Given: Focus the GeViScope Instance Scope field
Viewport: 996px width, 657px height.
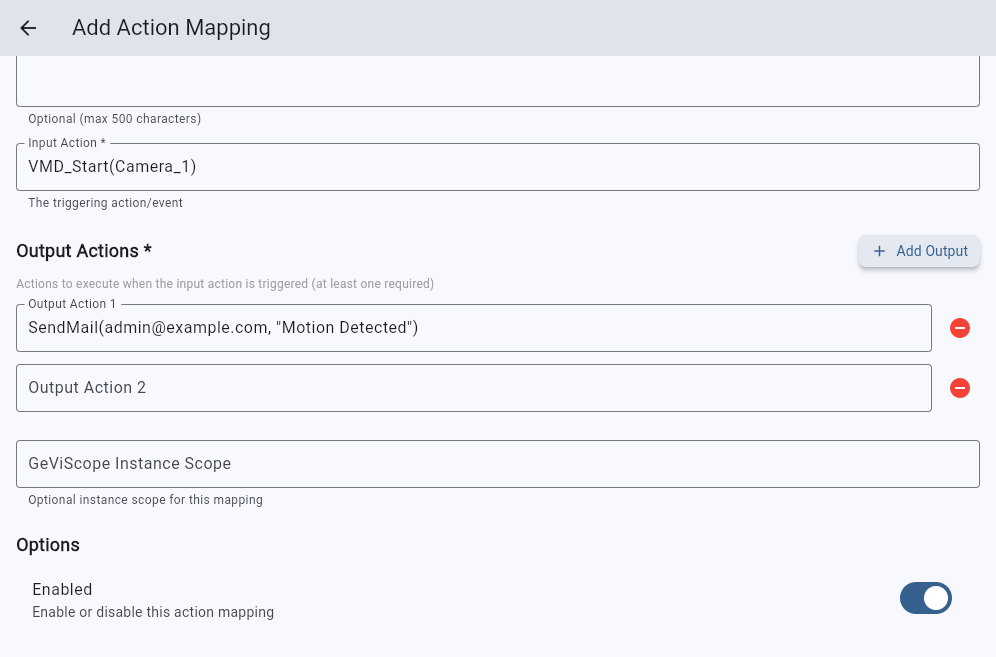Looking at the screenshot, I should [497, 464].
